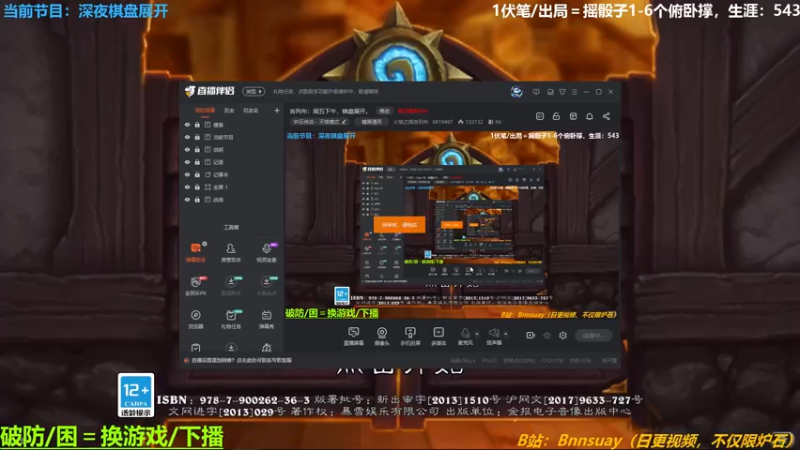Image resolution: width=800 pixels, height=450 pixels.
Task: Open the 浏览器 browser tool
Action: point(195,319)
